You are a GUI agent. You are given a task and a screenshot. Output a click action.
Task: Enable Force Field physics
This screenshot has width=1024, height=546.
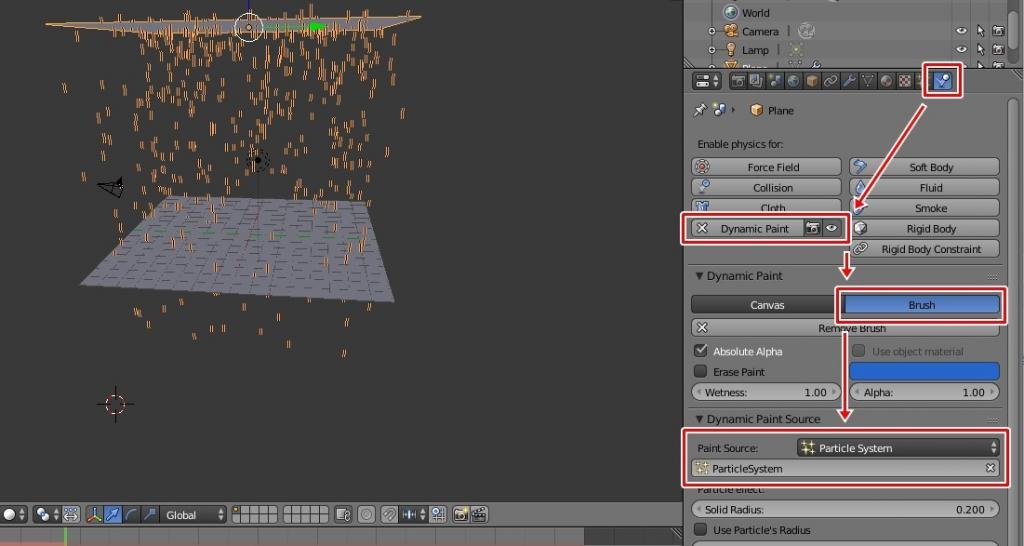(x=767, y=167)
